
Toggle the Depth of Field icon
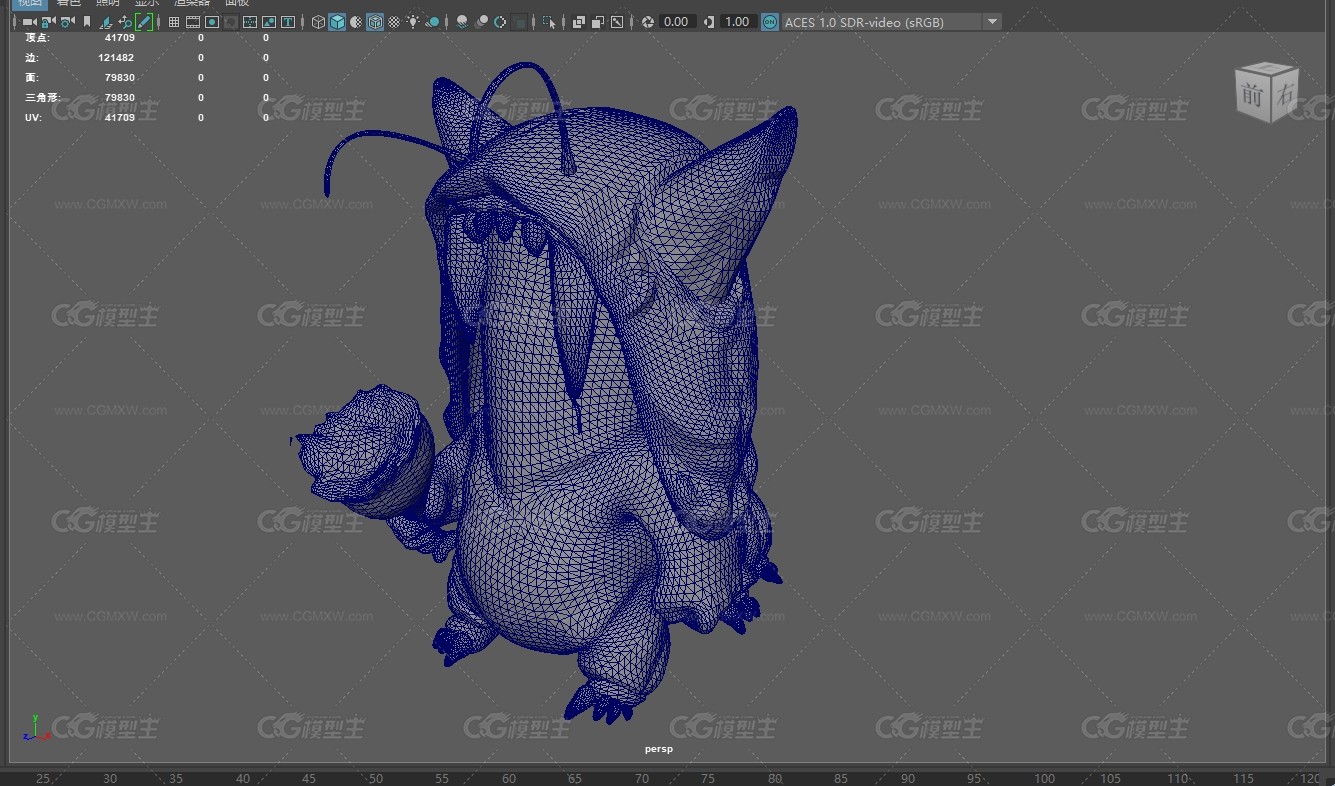point(520,21)
